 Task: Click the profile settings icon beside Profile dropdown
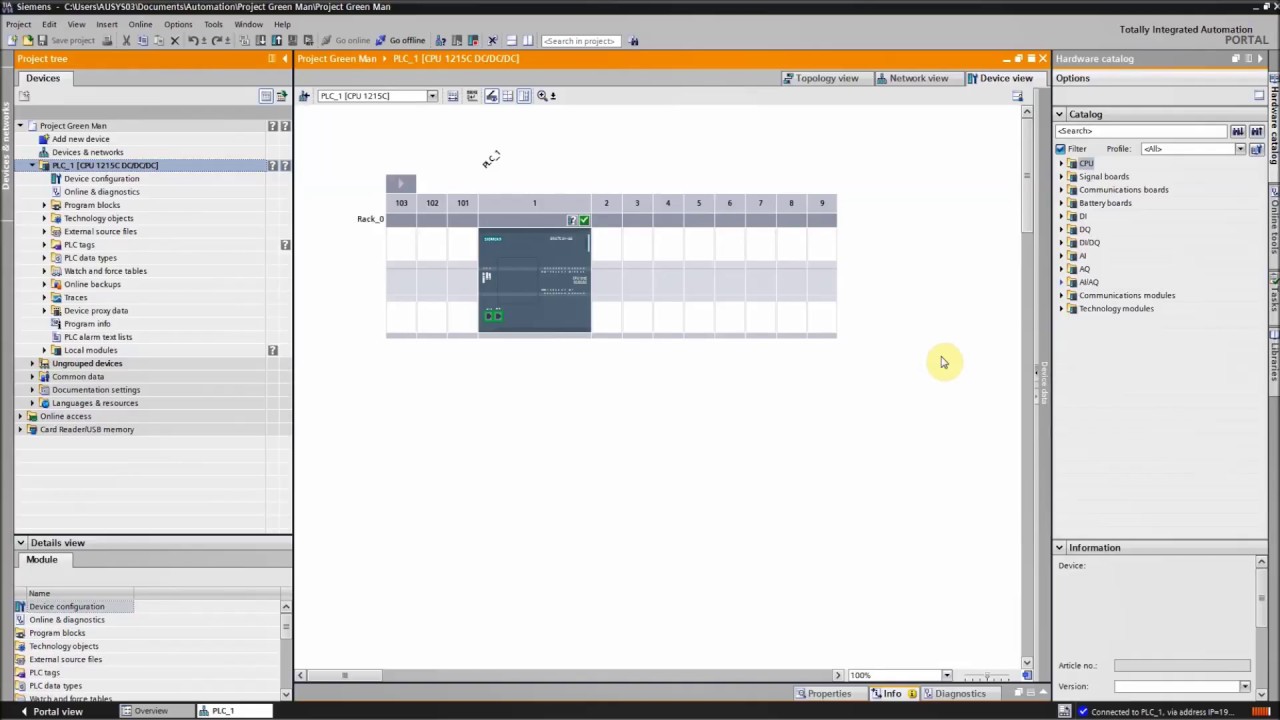(1256, 149)
